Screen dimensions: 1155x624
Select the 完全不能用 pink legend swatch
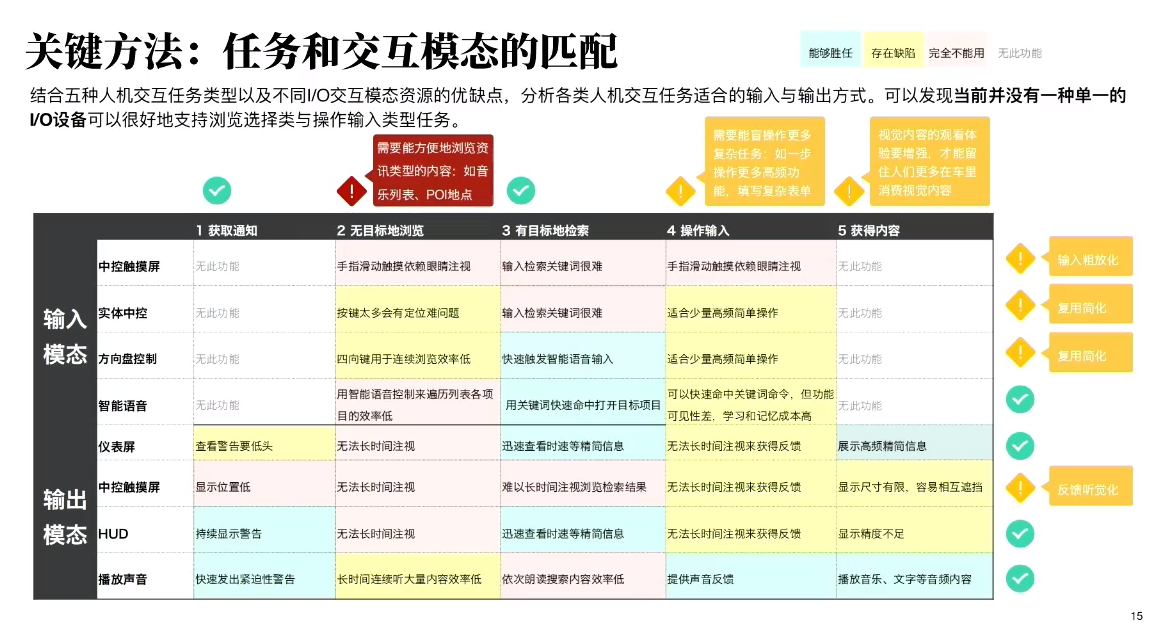(956, 52)
